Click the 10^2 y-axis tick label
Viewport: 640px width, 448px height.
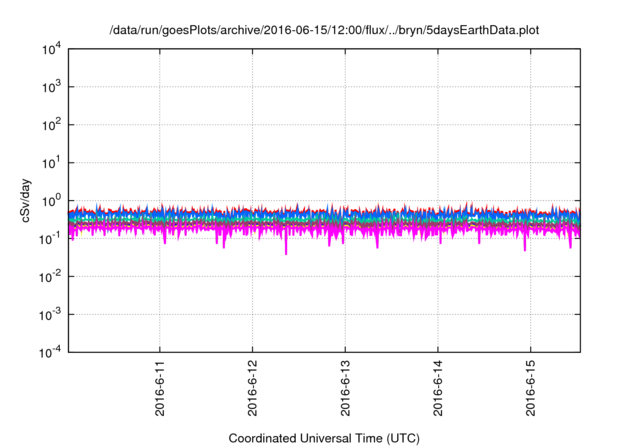coord(51,125)
